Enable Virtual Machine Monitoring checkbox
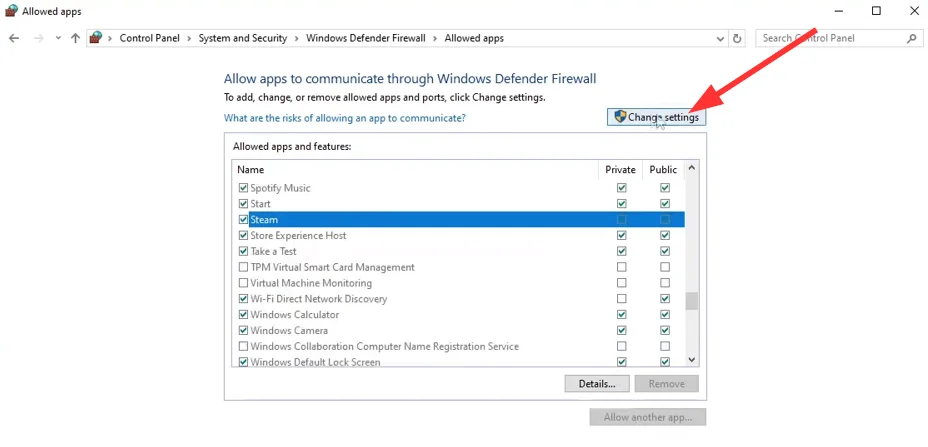 (243, 283)
